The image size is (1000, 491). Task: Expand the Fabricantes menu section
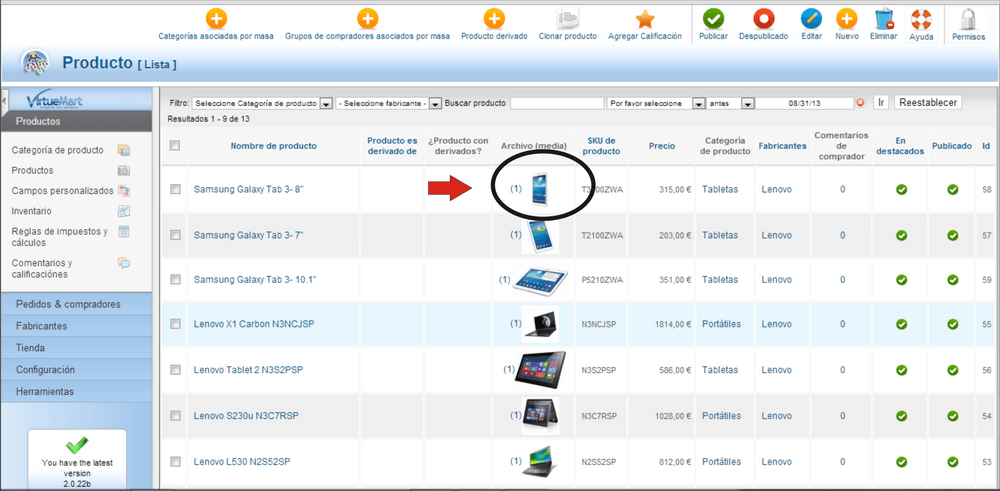coord(77,326)
